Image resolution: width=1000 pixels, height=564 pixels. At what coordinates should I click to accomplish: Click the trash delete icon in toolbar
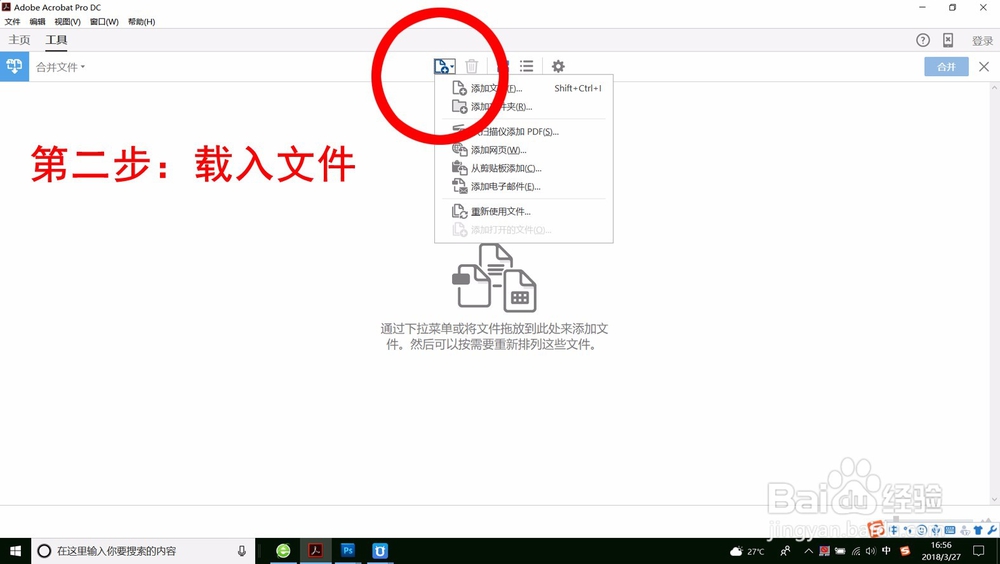[472, 66]
